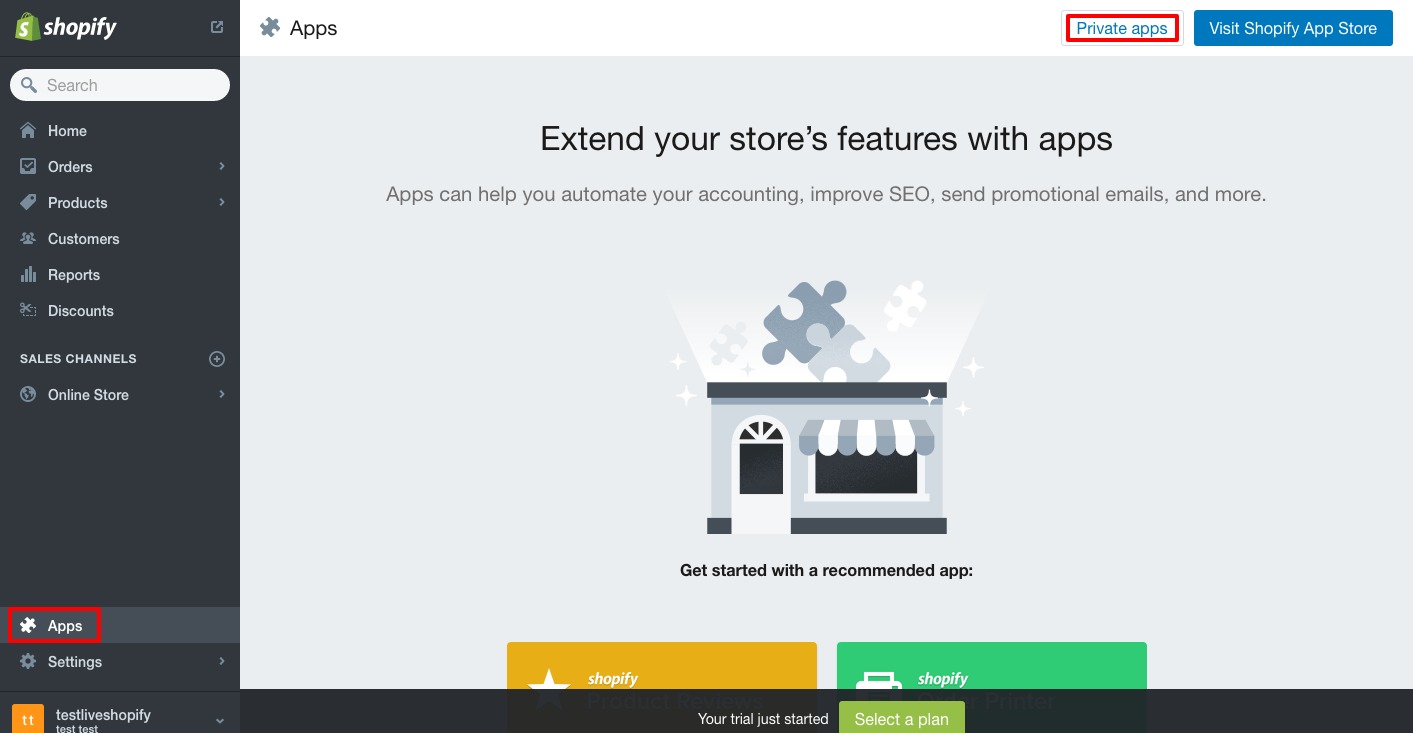This screenshot has height=733, width=1413.
Task: Click the Online Store globe icon
Action: pos(28,395)
